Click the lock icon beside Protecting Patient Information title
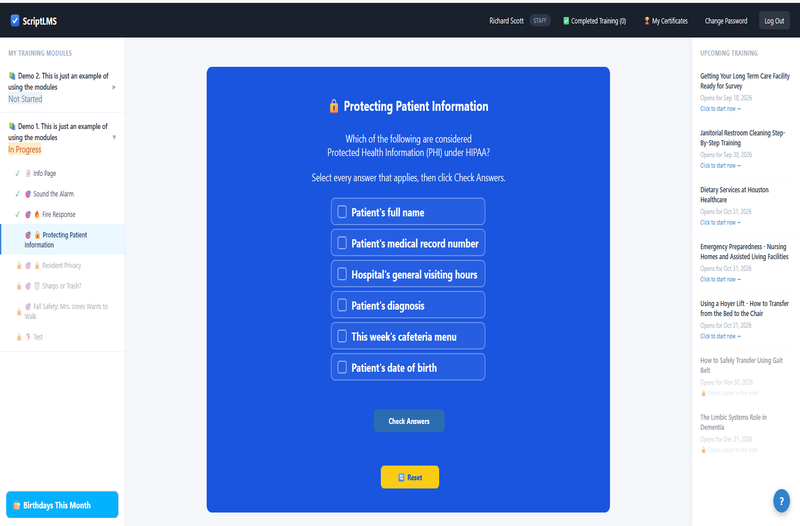 click(x=334, y=106)
